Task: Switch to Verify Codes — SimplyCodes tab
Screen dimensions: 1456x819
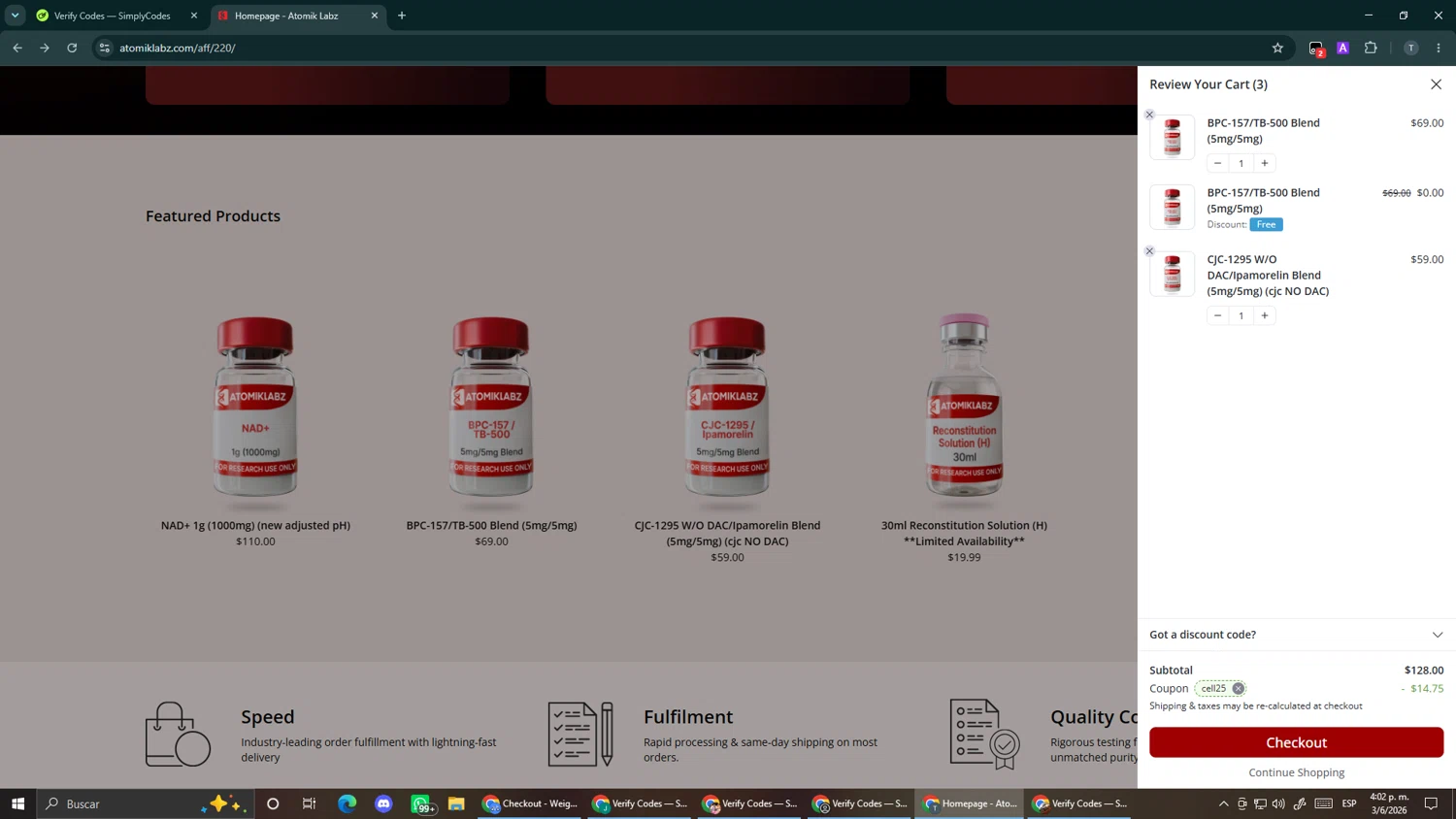Action: pyautogui.click(x=112, y=16)
